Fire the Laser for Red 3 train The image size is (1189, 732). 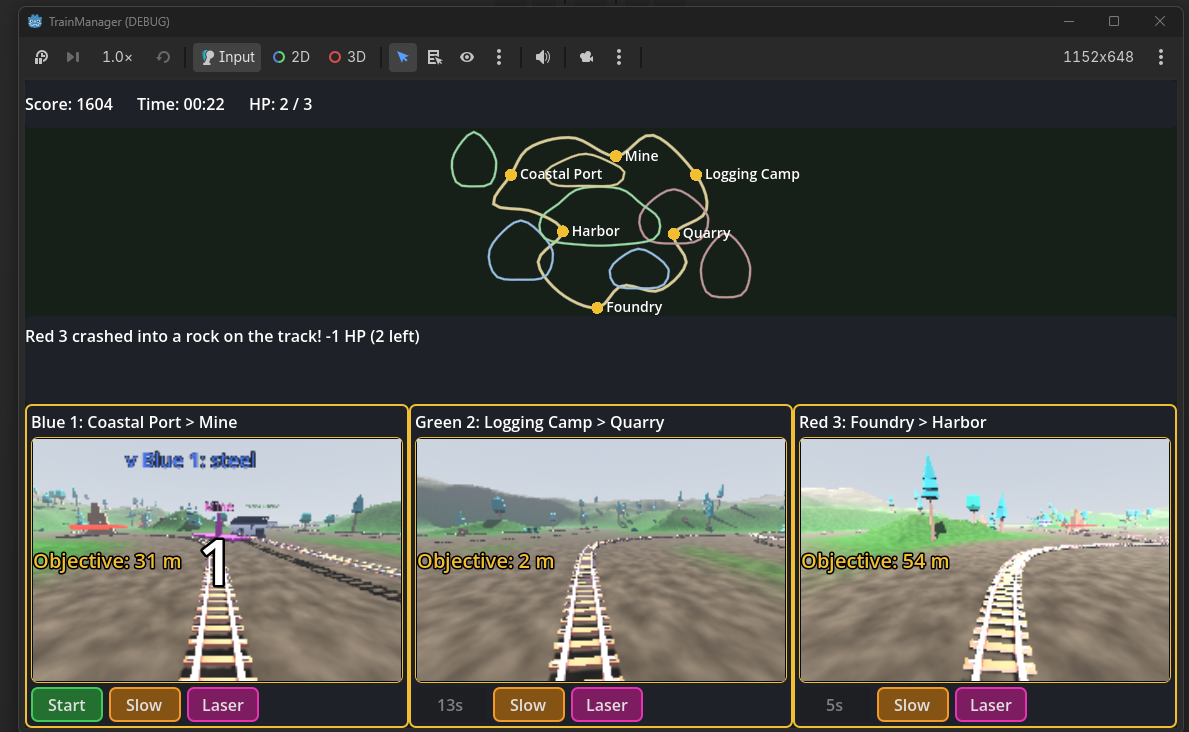pos(990,705)
